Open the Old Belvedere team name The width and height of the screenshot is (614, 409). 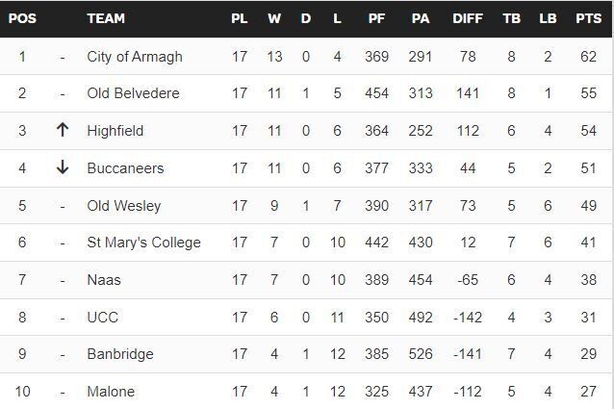pyautogui.click(x=133, y=93)
